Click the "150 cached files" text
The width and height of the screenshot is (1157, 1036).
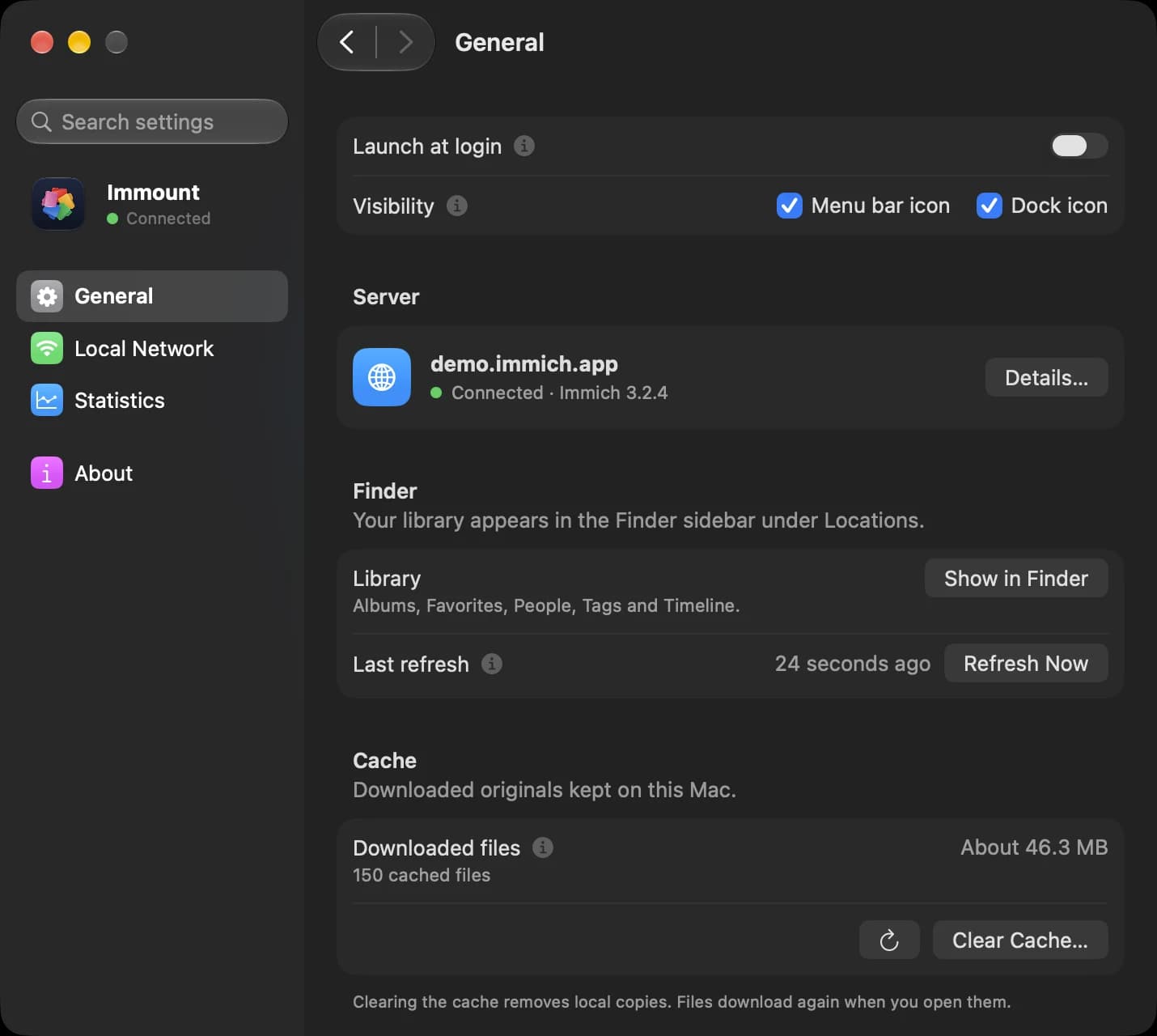coord(422,875)
